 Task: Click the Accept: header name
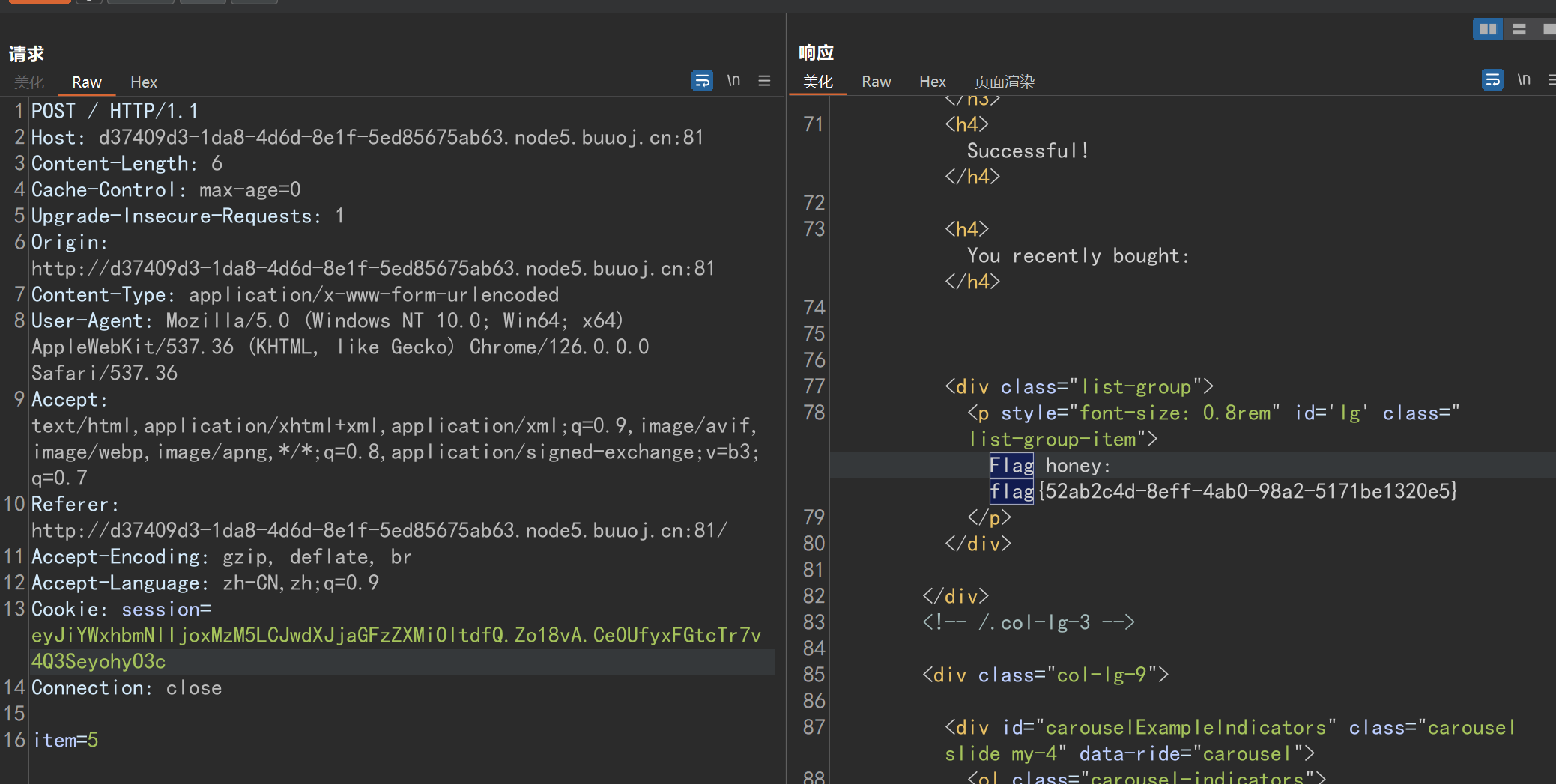(70, 400)
